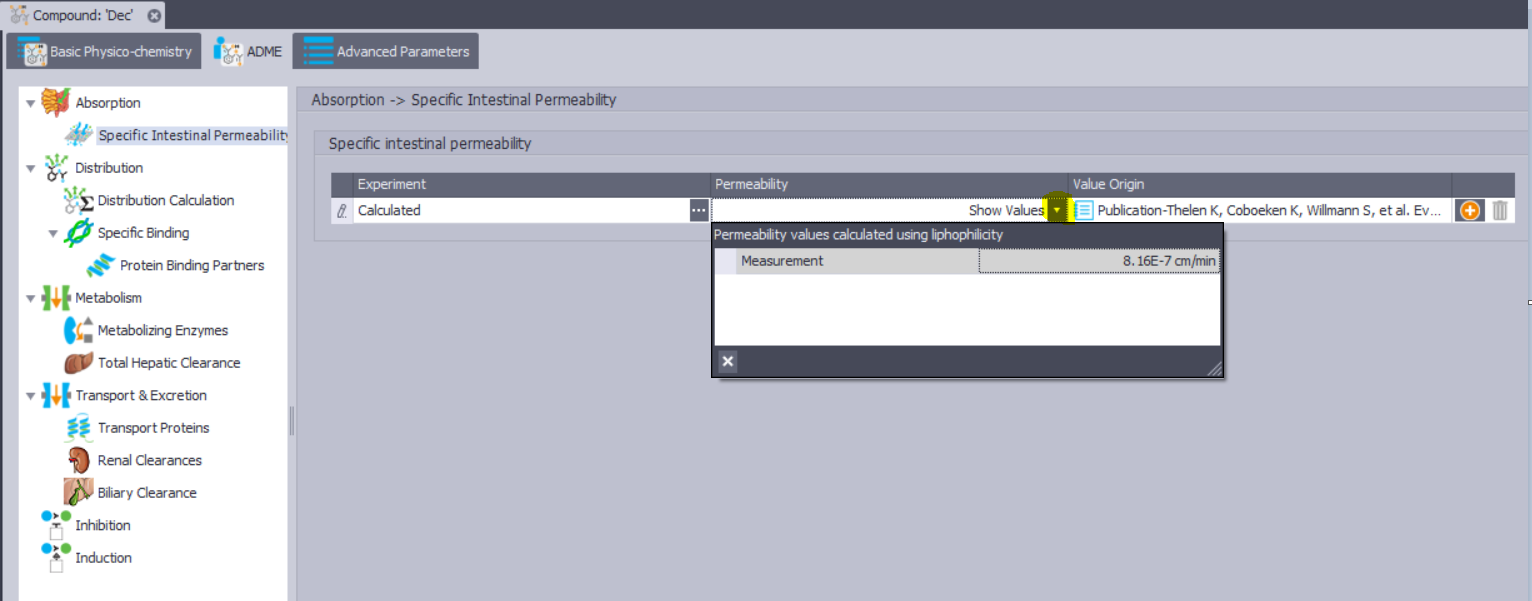1532x601 pixels.
Task: Click the Transport Proteins icon
Action: pyautogui.click(x=78, y=428)
